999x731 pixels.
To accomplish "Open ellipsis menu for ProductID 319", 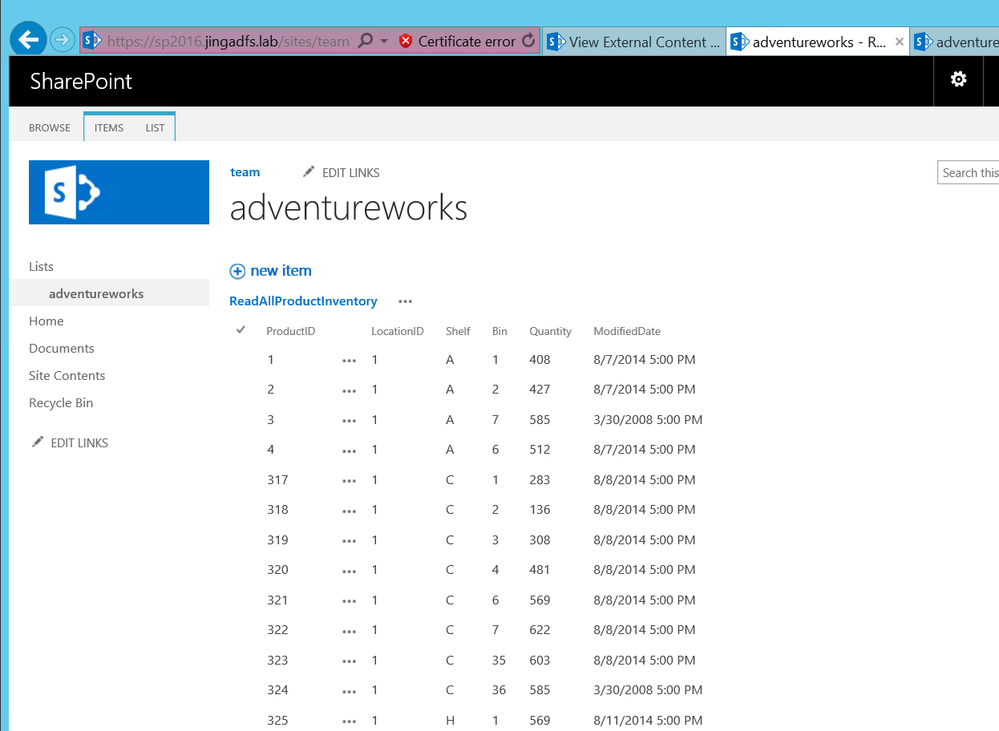I will pos(349,541).
